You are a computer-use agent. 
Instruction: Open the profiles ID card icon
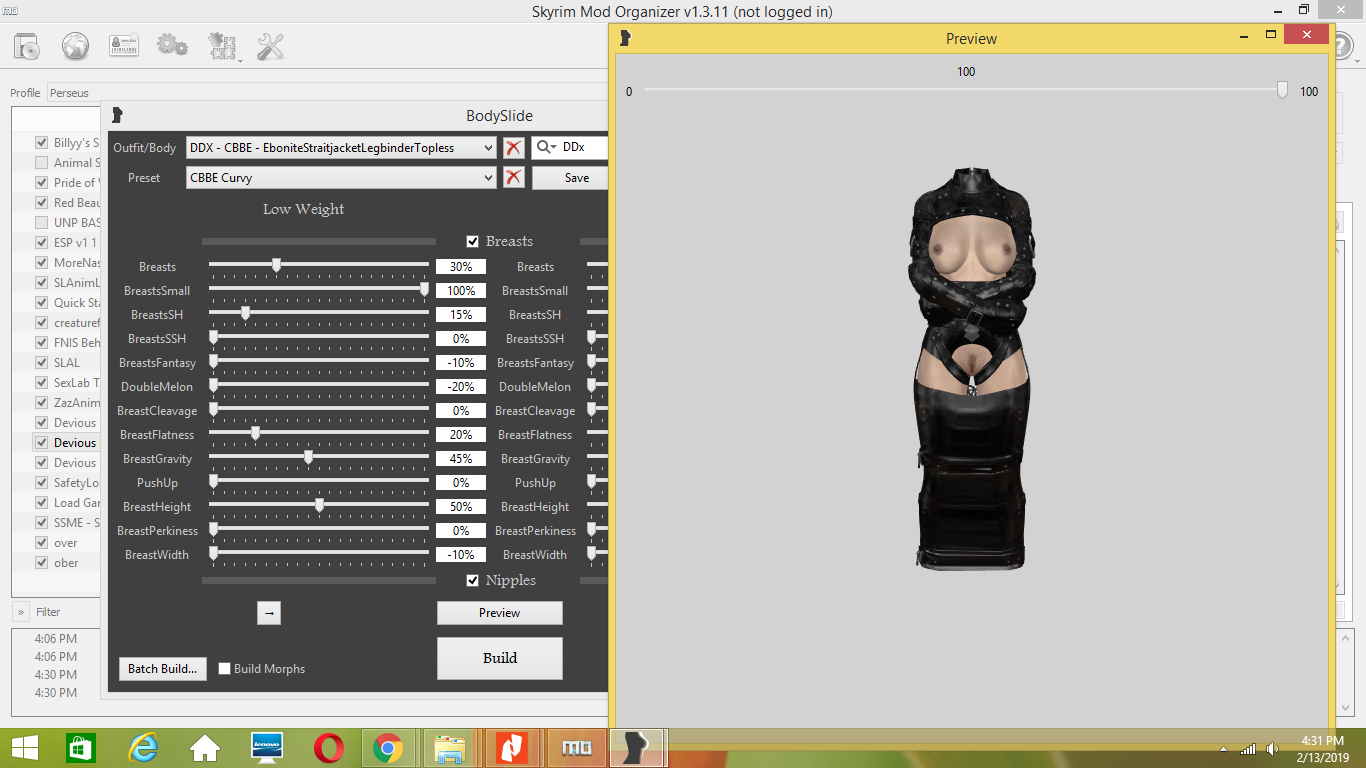[124, 46]
